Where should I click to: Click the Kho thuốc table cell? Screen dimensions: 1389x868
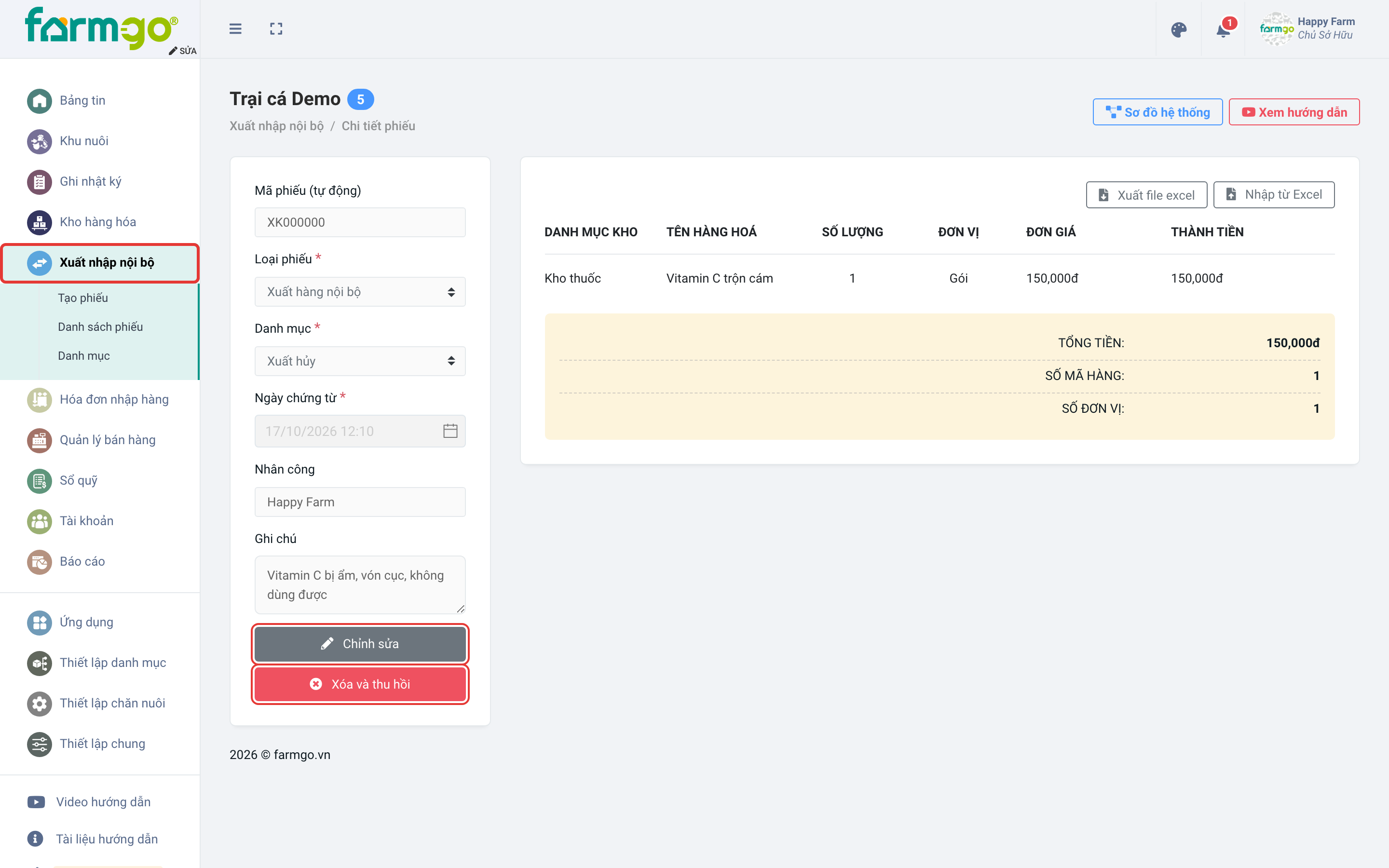click(572, 278)
